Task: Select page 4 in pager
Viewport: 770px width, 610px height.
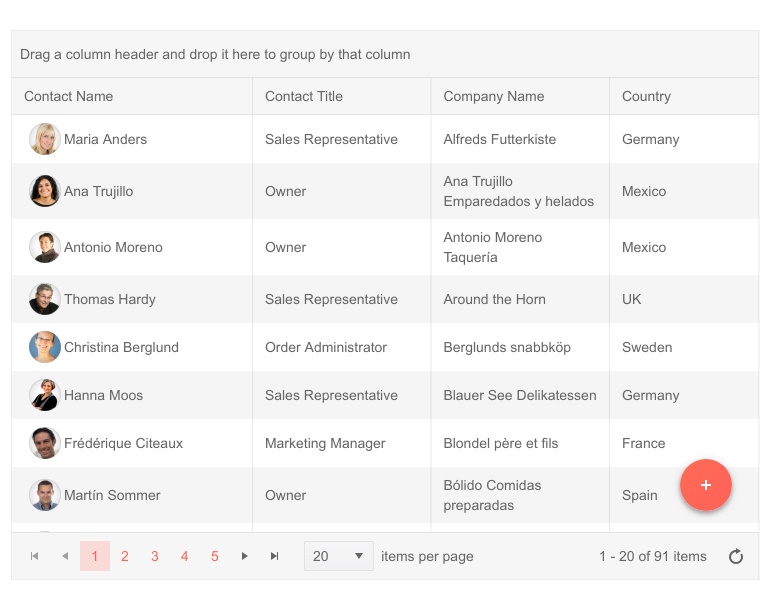Action: tap(185, 556)
